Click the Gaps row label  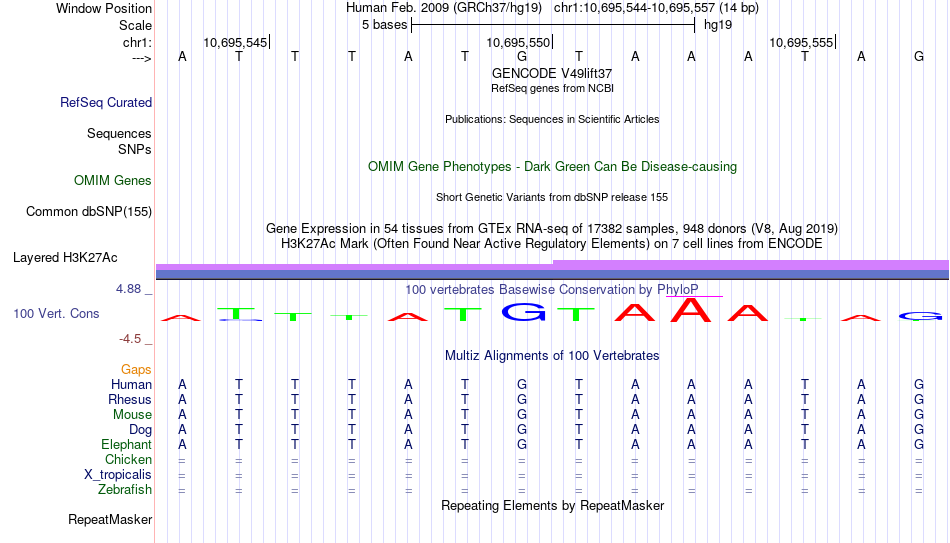[x=136, y=370]
